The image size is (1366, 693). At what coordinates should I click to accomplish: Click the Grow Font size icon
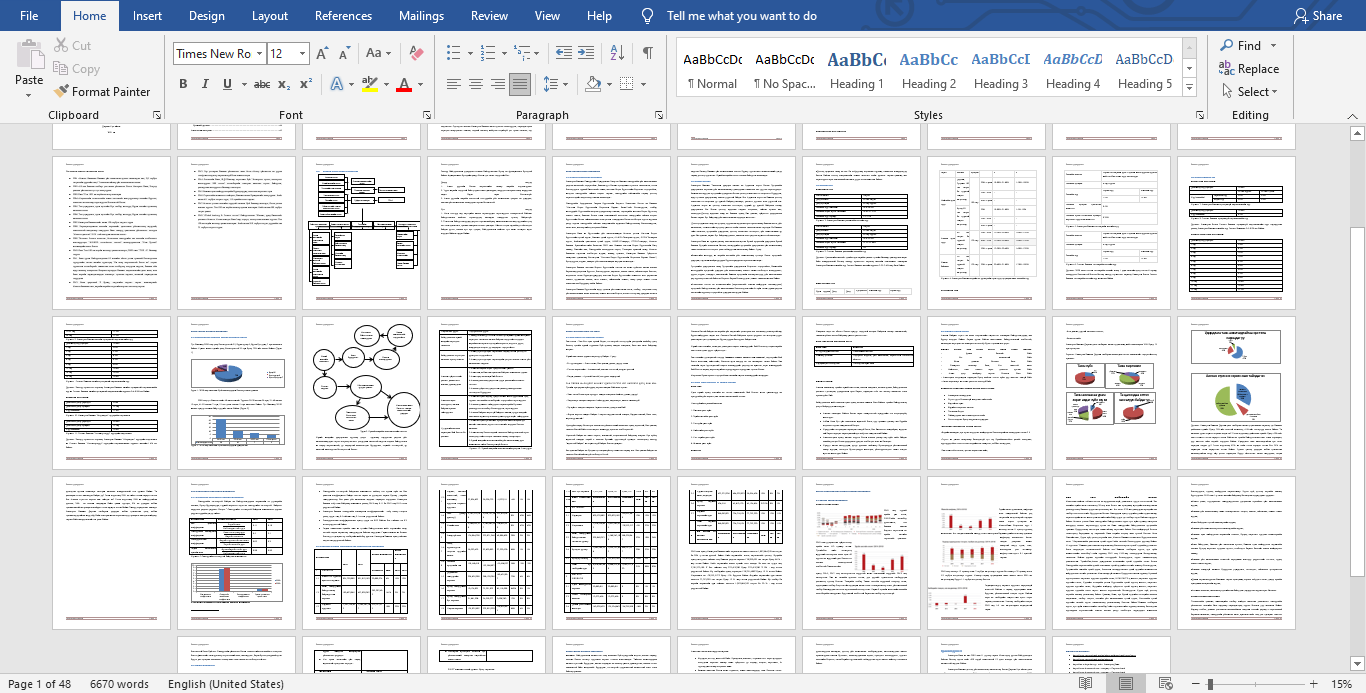322,53
